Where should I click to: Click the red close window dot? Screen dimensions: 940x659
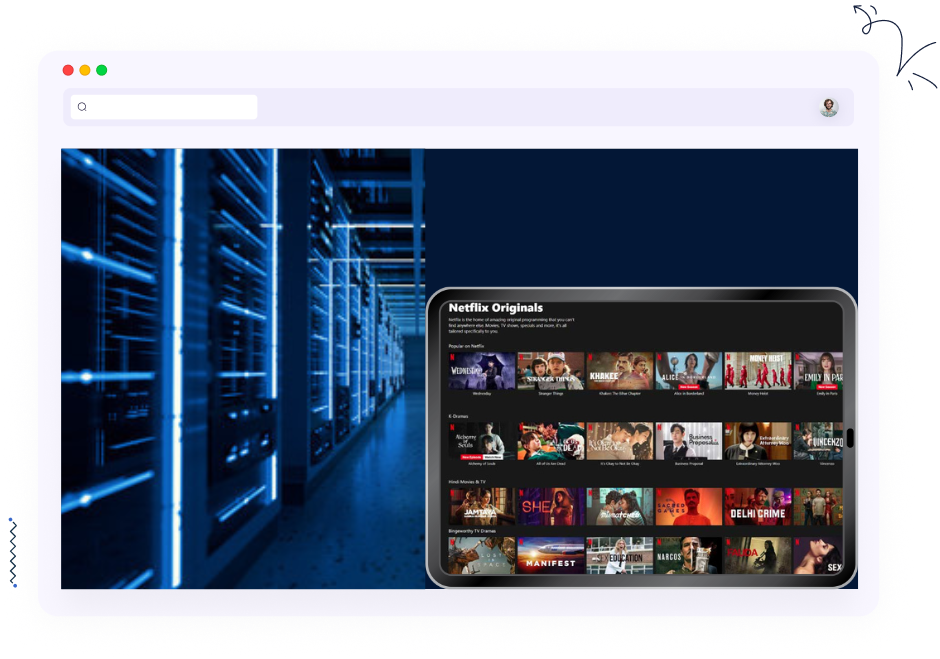click(x=68, y=70)
